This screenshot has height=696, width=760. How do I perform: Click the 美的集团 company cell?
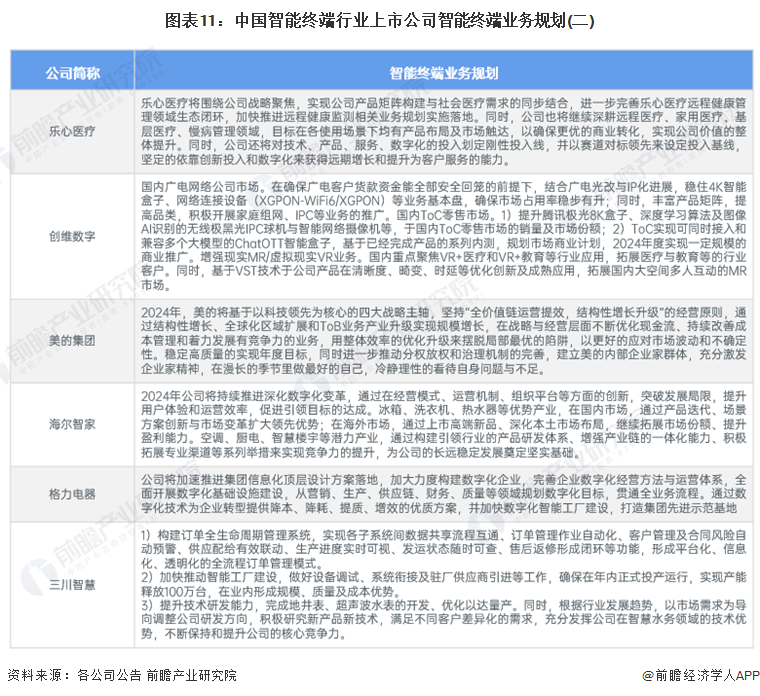(x=72, y=341)
